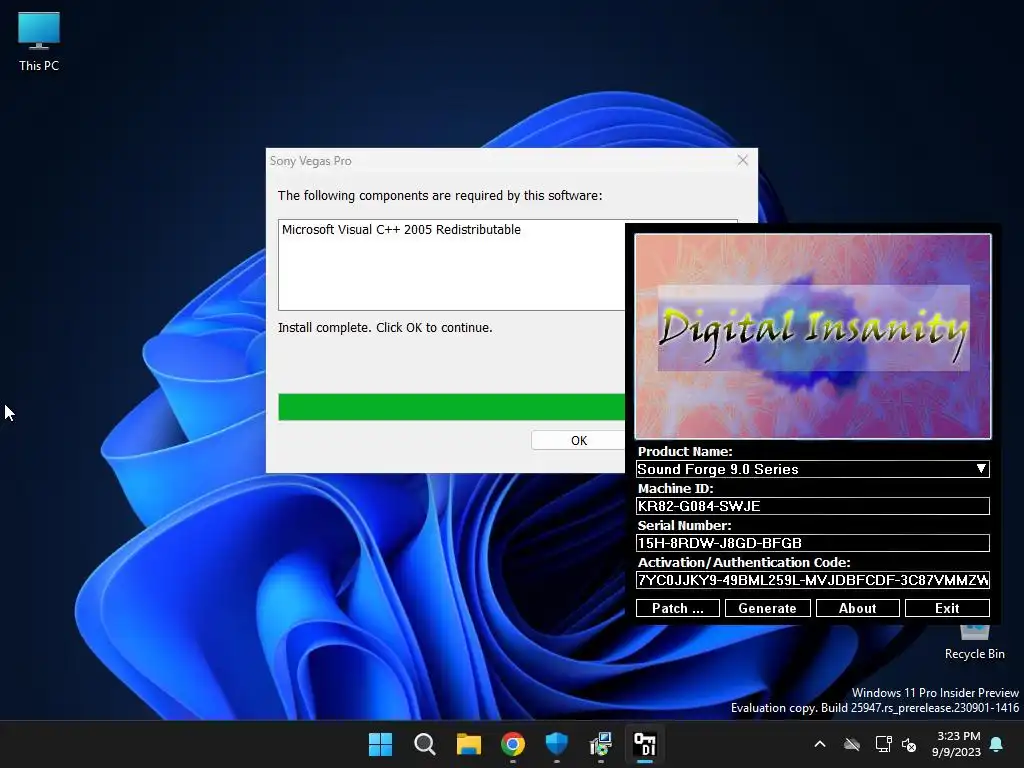Viewport: 1024px width, 768px height.
Task: Click OK in the Sony Vegas Pro dialog
Action: pyautogui.click(x=578, y=440)
